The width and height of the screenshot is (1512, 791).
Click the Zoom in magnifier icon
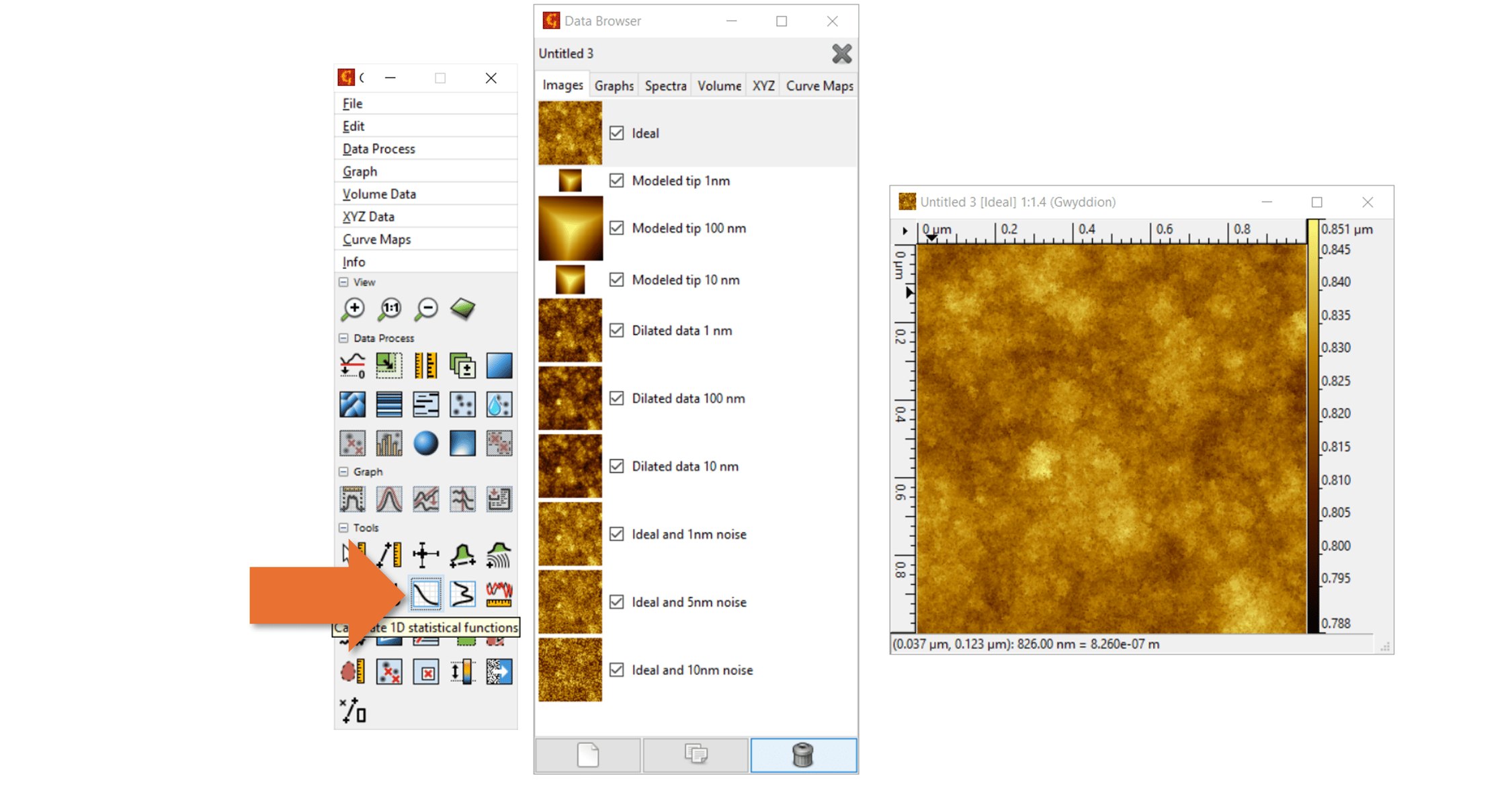[x=353, y=309]
